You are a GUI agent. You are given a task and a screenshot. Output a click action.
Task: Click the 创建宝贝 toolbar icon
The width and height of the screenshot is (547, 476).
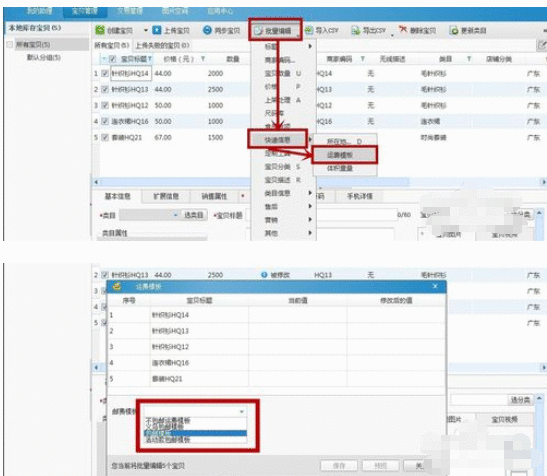coord(100,30)
